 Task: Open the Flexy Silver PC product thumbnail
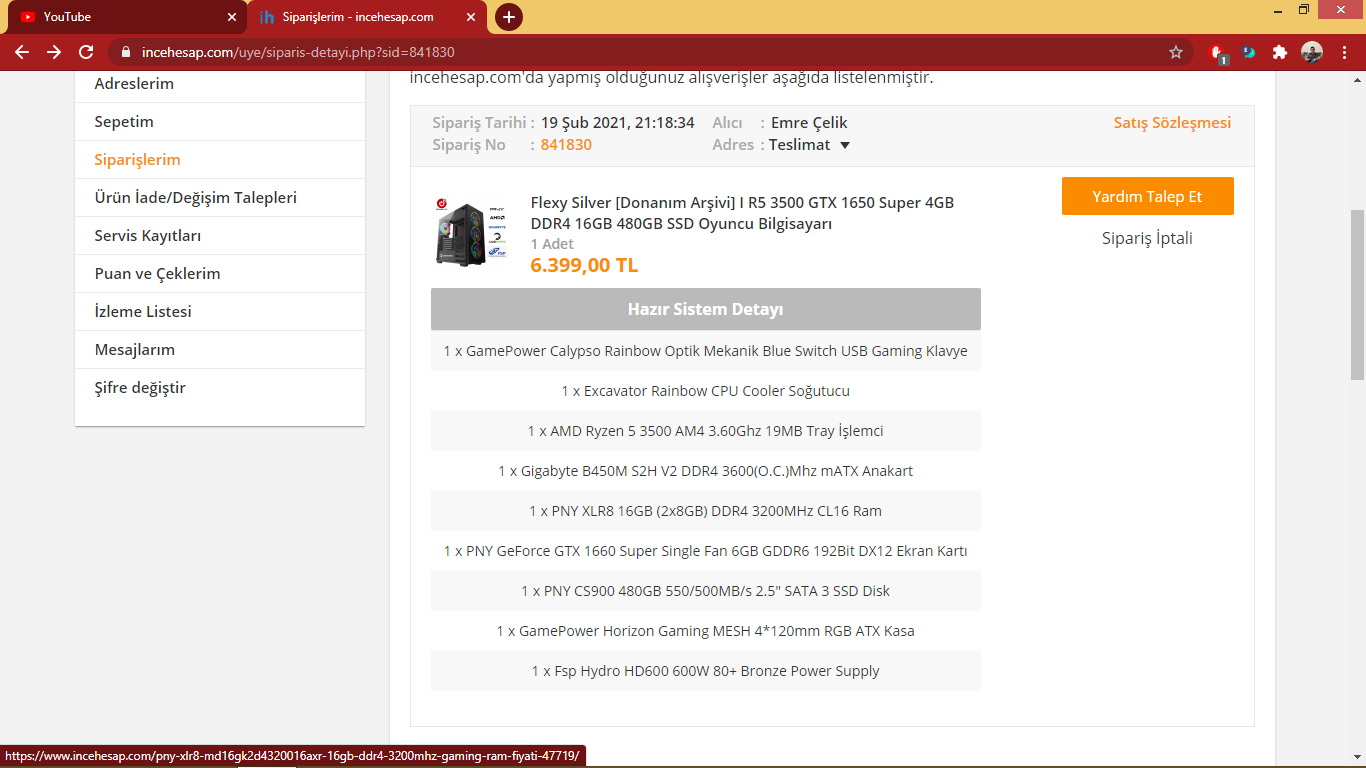coord(471,232)
